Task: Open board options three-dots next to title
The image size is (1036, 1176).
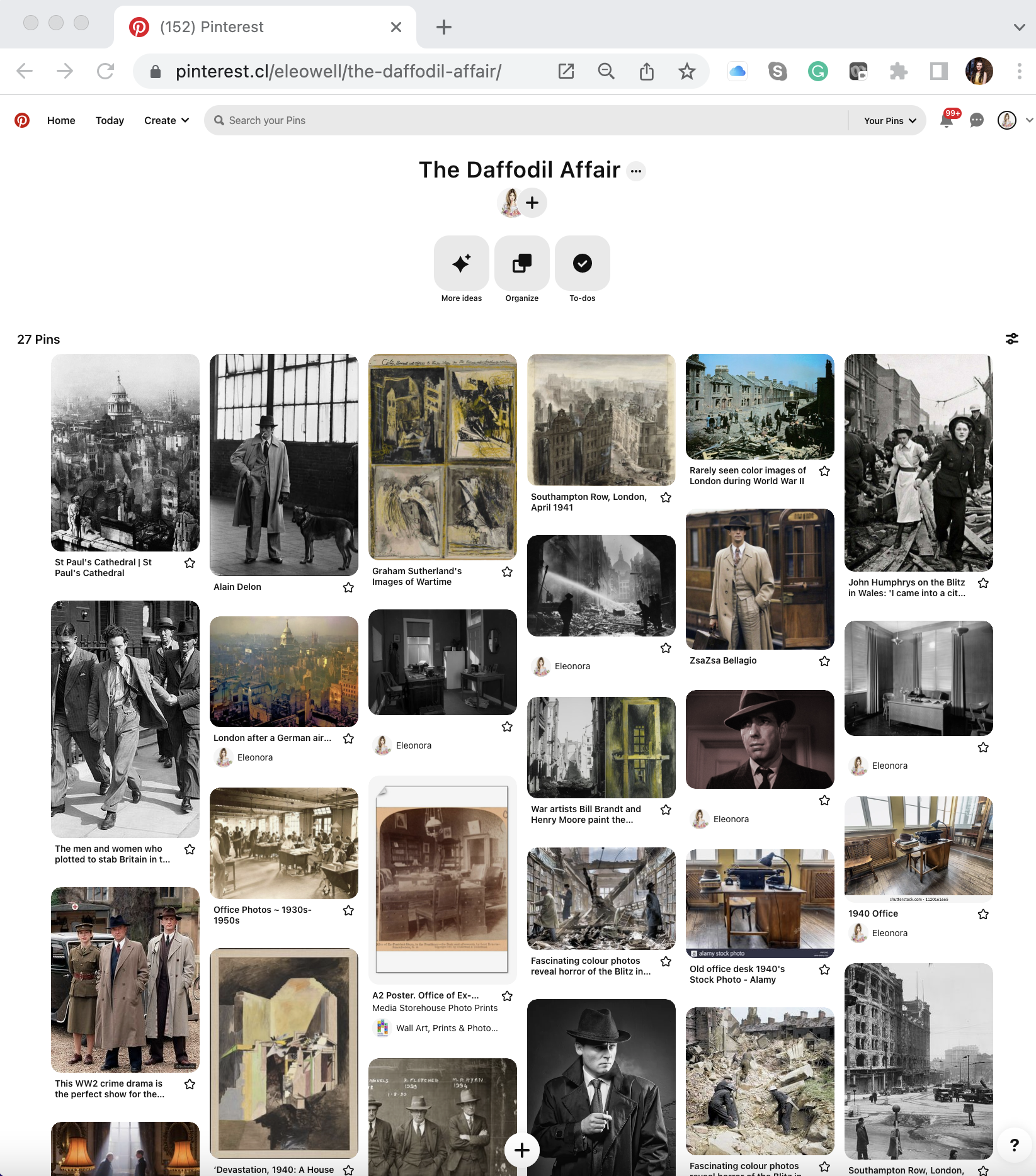Action: [636, 171]
